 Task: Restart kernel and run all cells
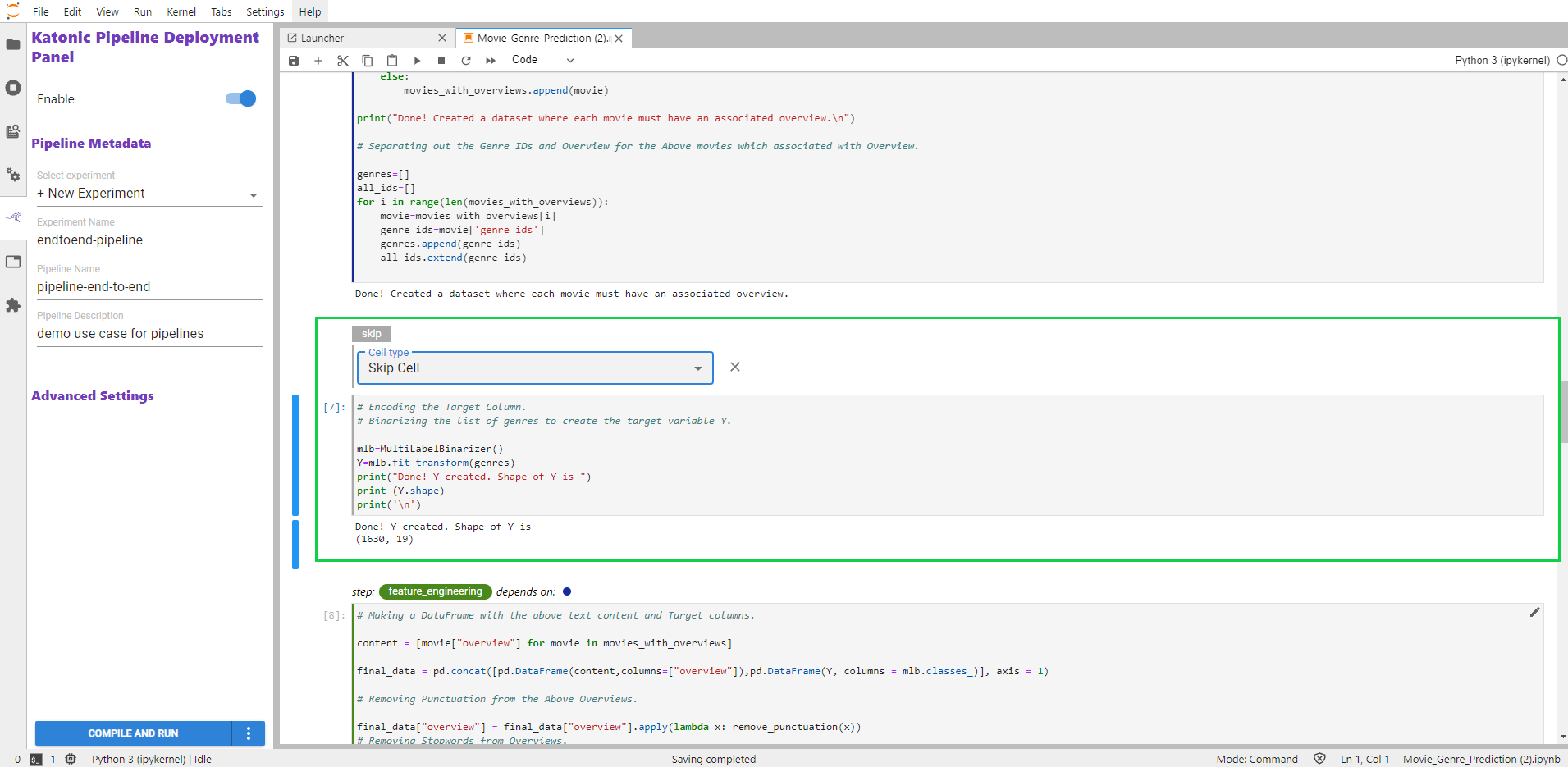(x=491, y=61)
